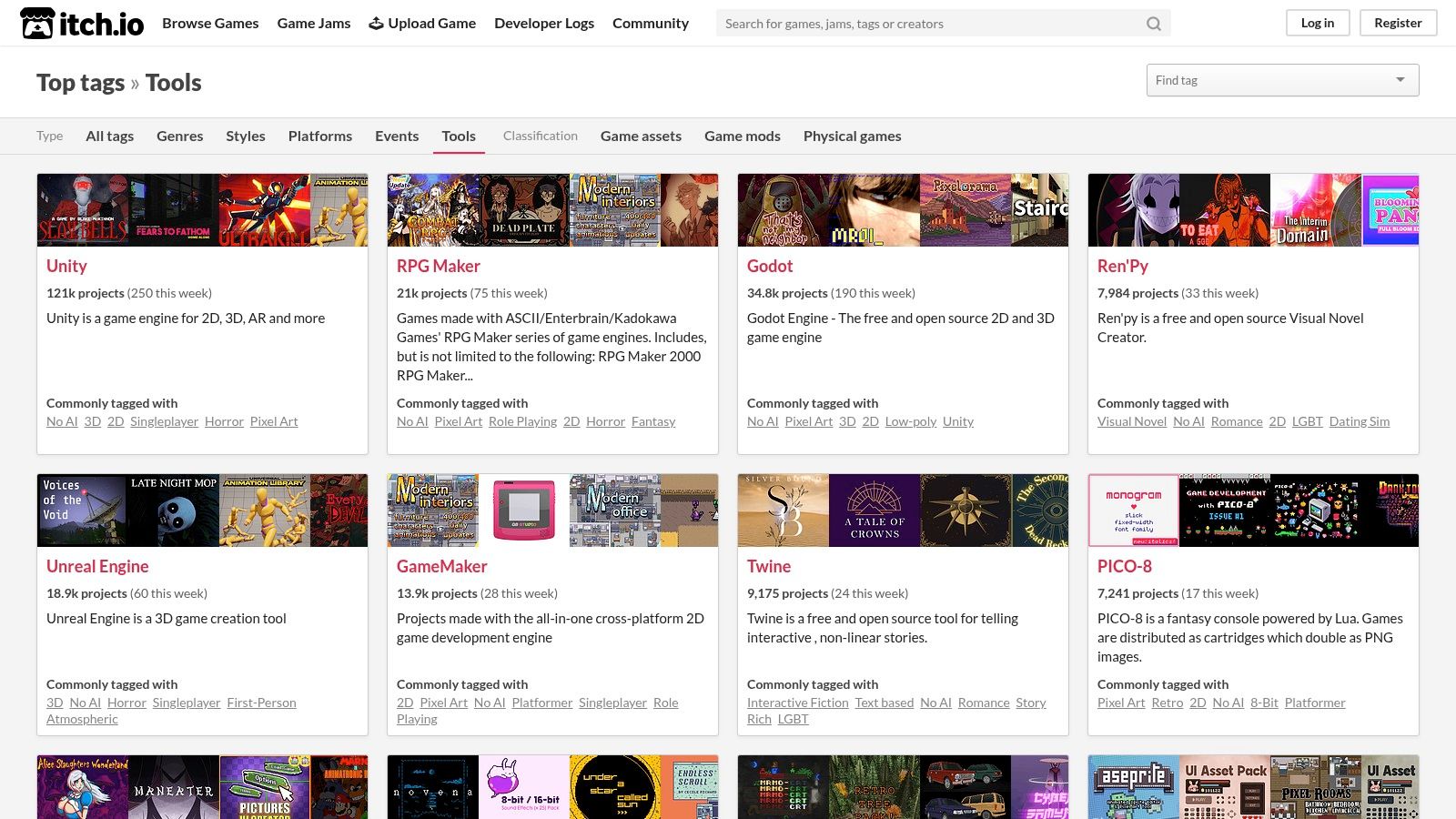
Task: Click Interactive Fiction tag under Twine
Action: tap(798, 703)
